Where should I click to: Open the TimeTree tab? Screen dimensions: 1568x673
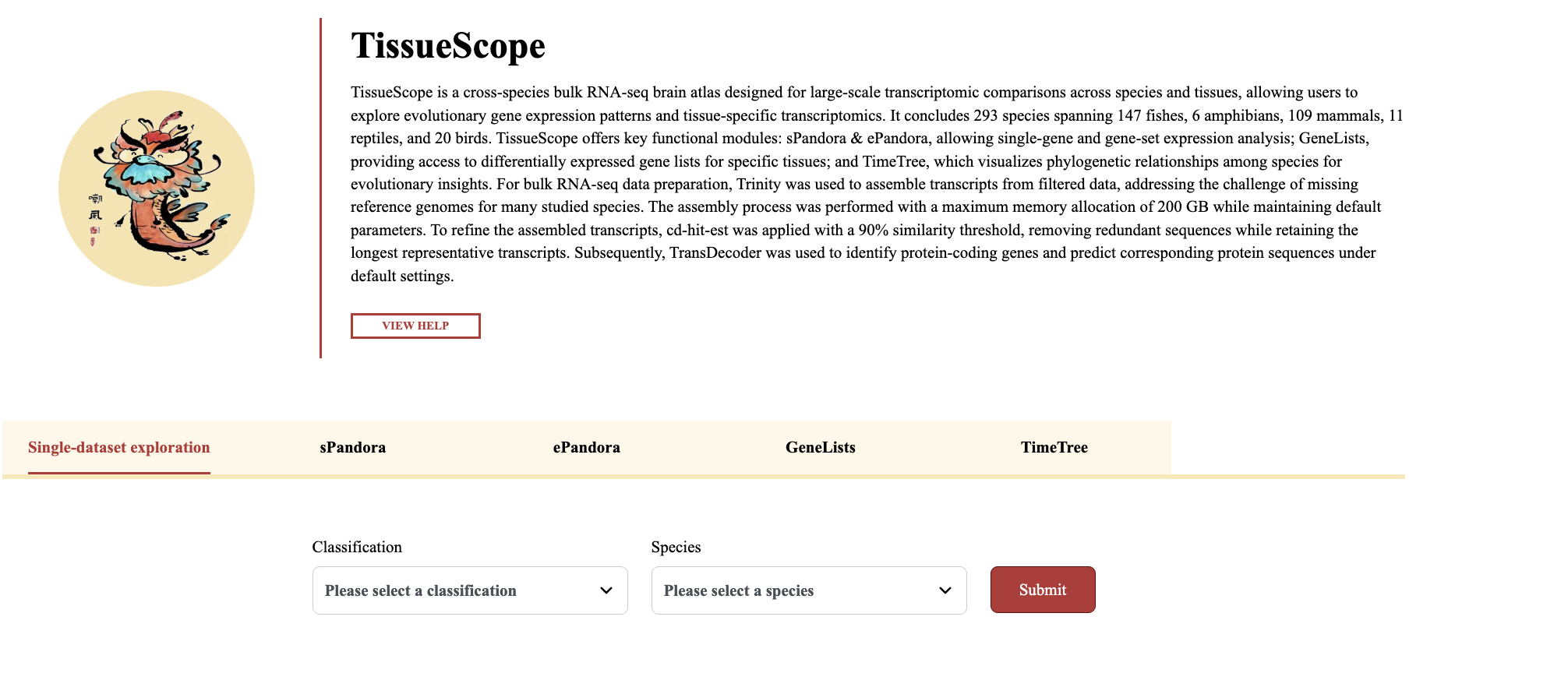[1054, 448]
